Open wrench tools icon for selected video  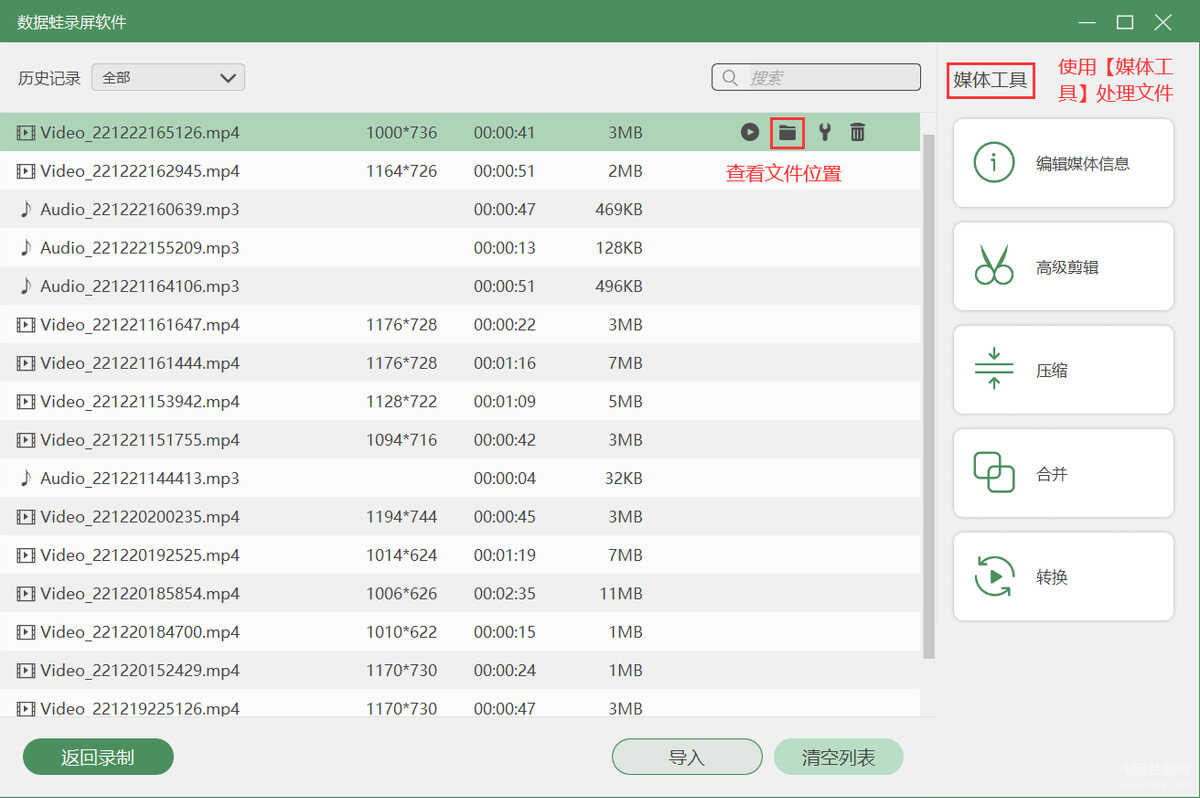825,132
